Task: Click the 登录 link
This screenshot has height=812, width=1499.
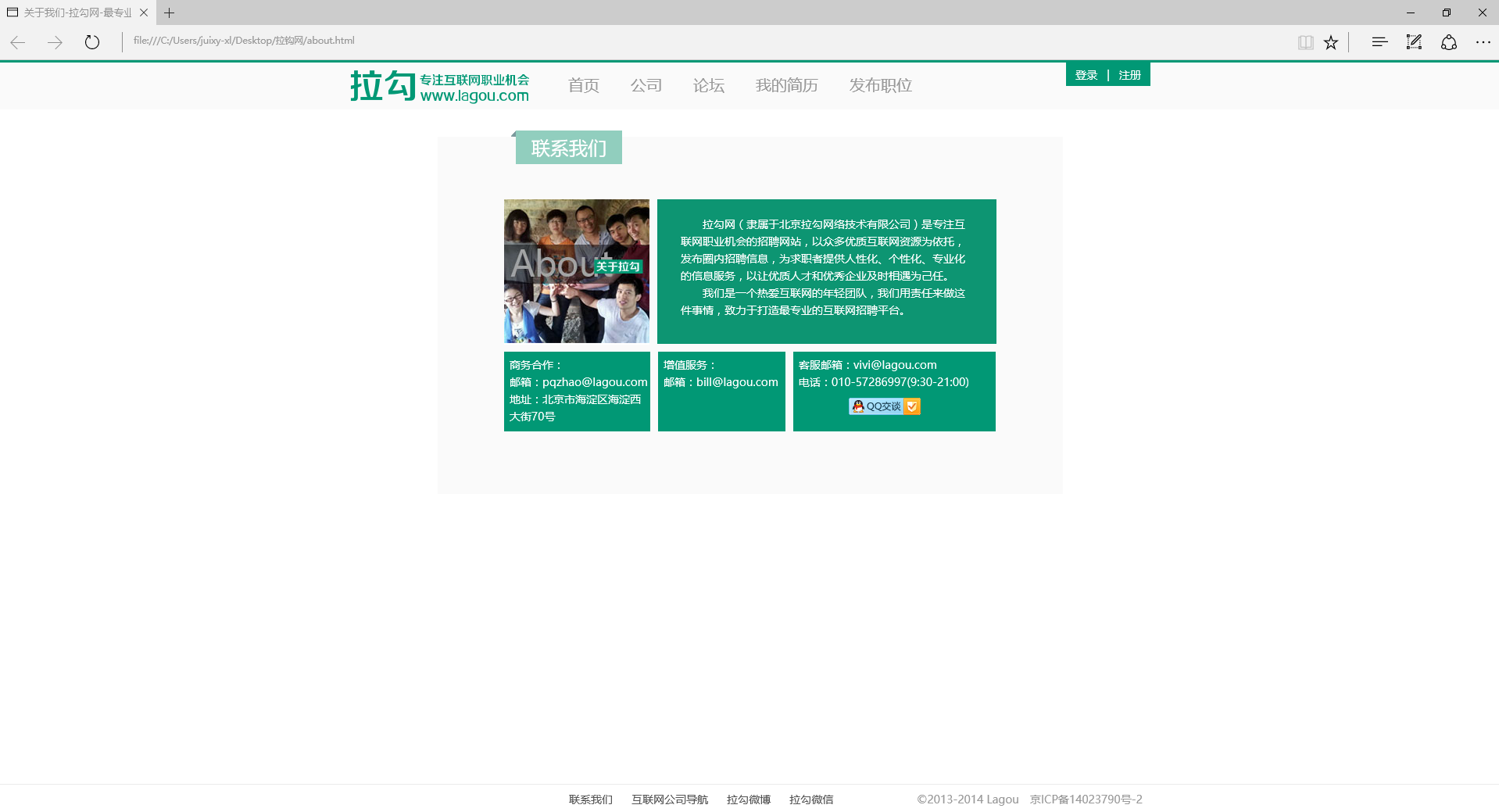Action: (1086, 75)
